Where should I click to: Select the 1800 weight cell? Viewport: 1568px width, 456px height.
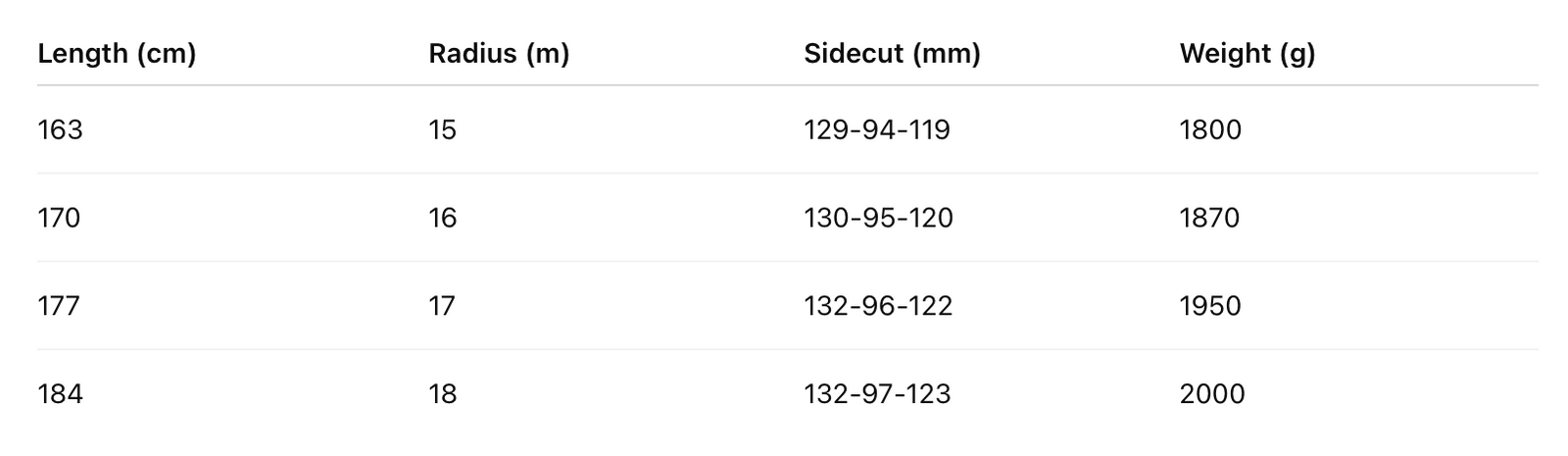pyautogui.click(x=1210, y=130)
